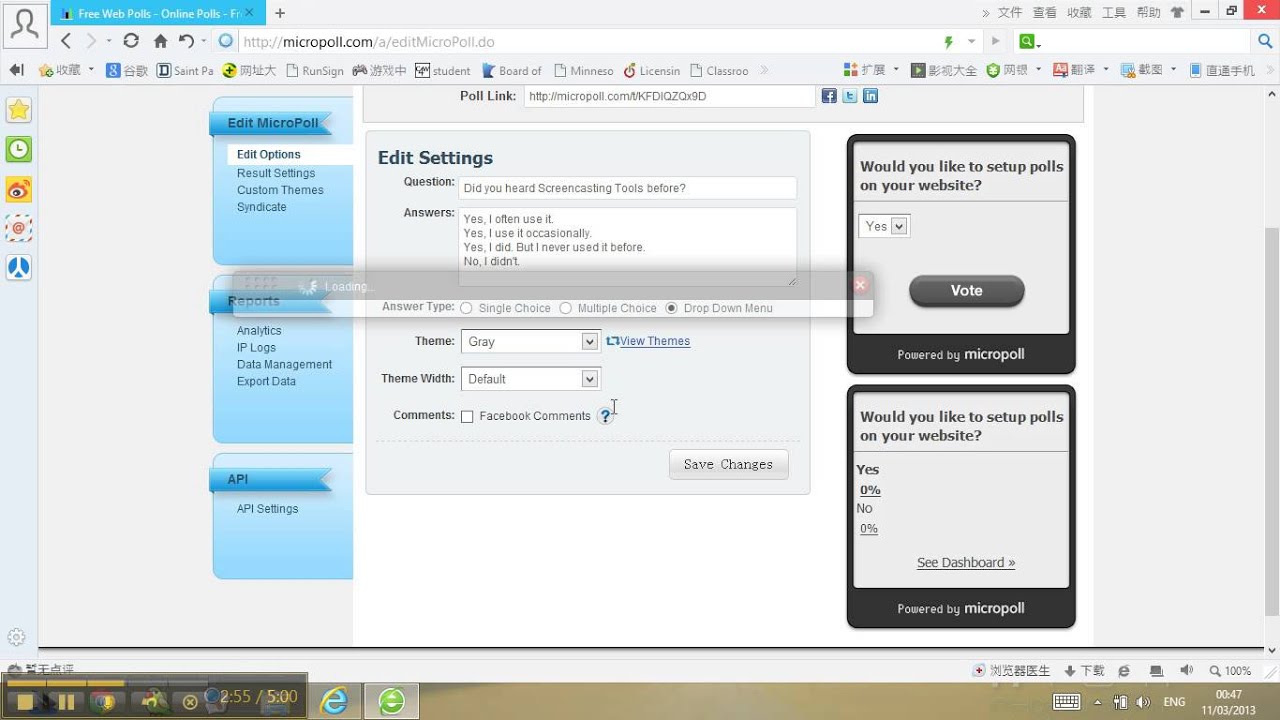Open Internet Explorer from the taskbar
Screen dimensions: 1280x720
tap(333, 701)
